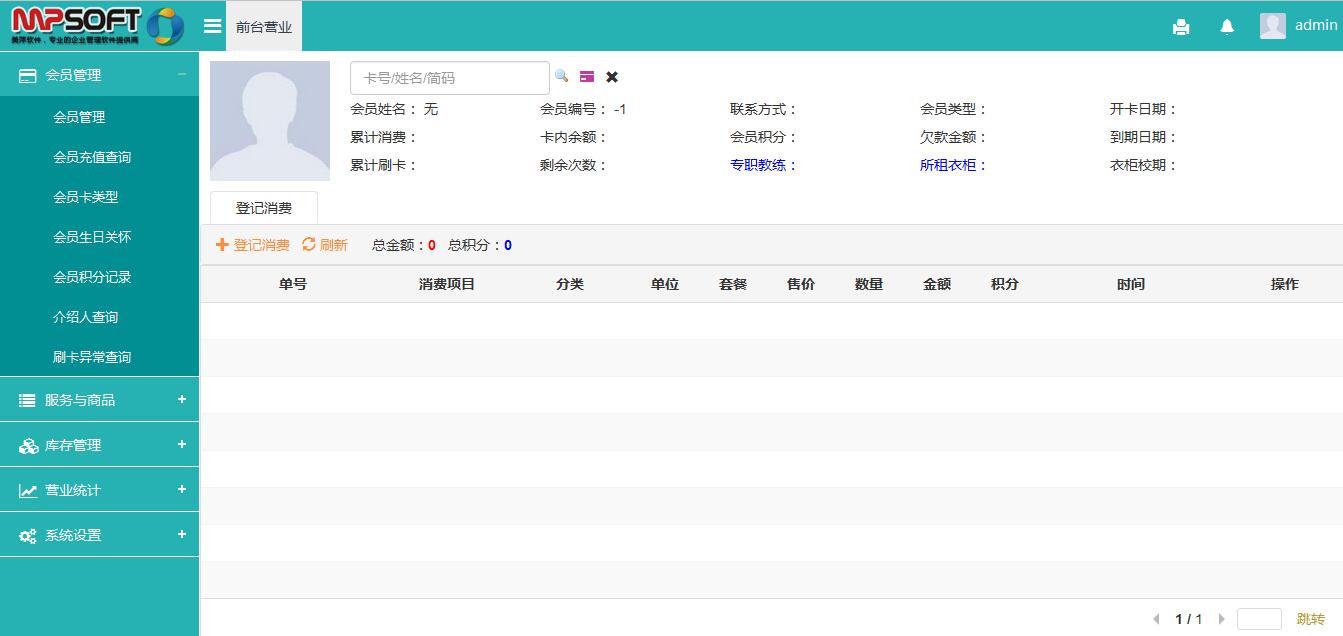
Task: Toggle the hamburger sidebar menu icon
Action: (212, 26)
